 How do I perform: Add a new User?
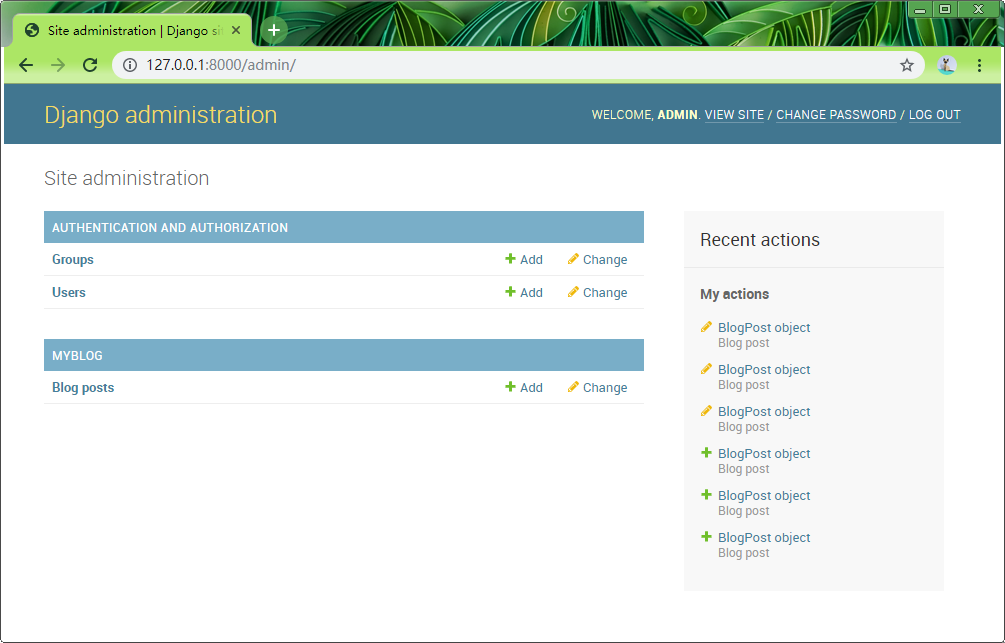pyautogui.click(x=524, y=292)
